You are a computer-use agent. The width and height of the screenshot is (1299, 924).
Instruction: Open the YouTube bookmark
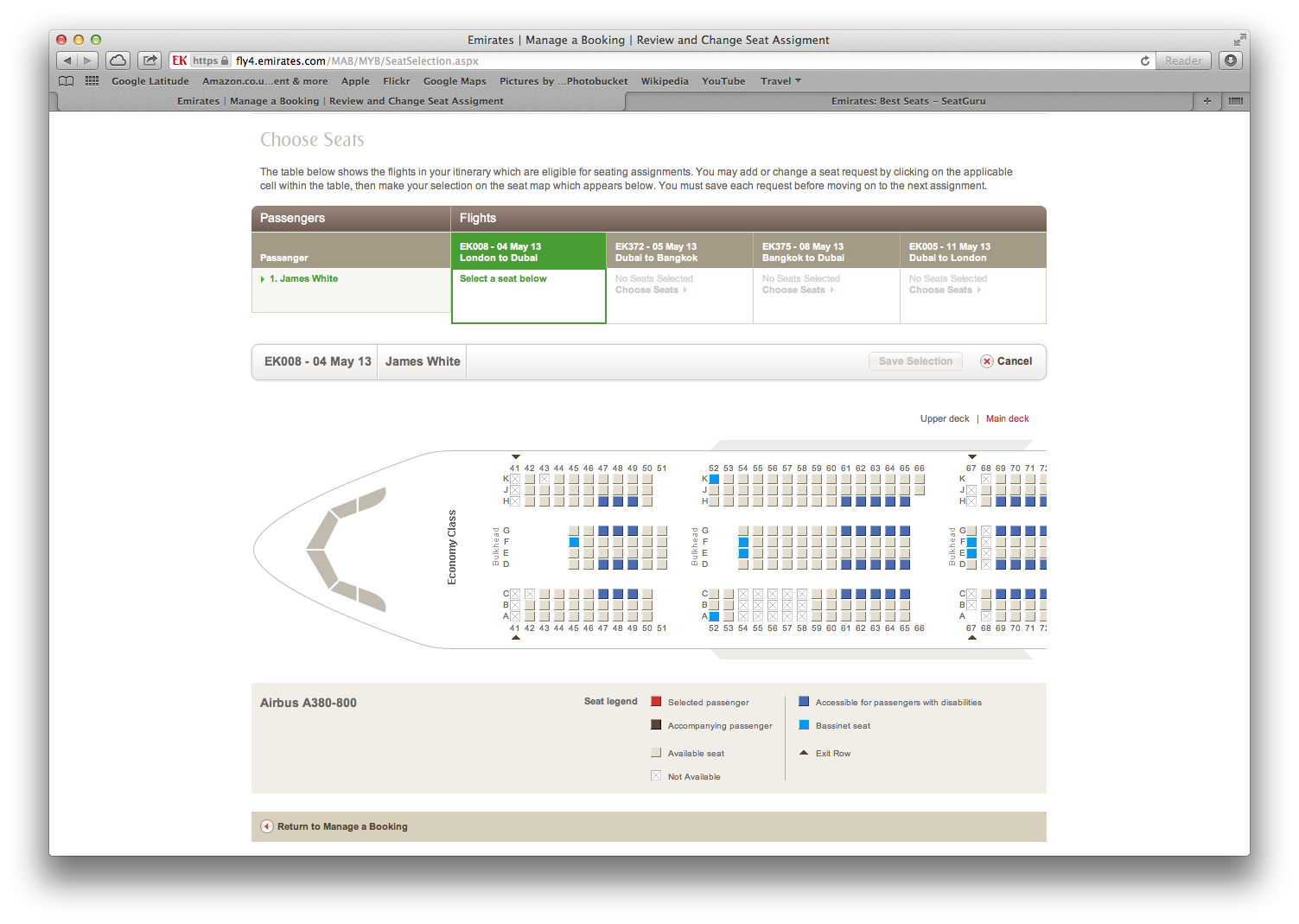tap(723, 81)
